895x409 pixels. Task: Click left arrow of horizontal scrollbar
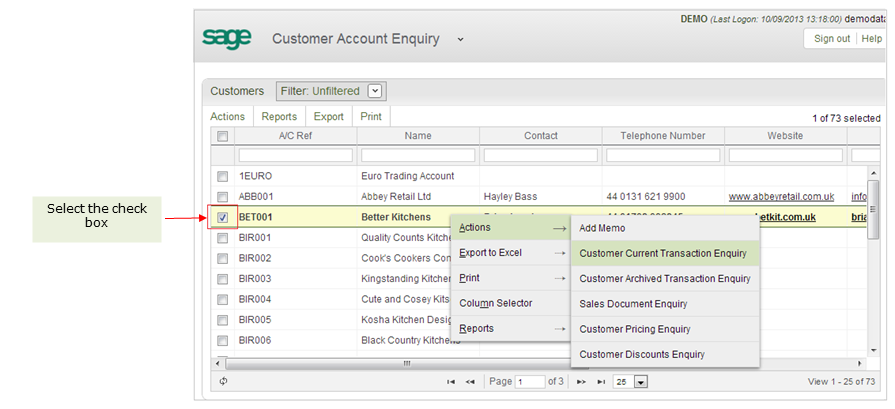(x=216, y=363)
